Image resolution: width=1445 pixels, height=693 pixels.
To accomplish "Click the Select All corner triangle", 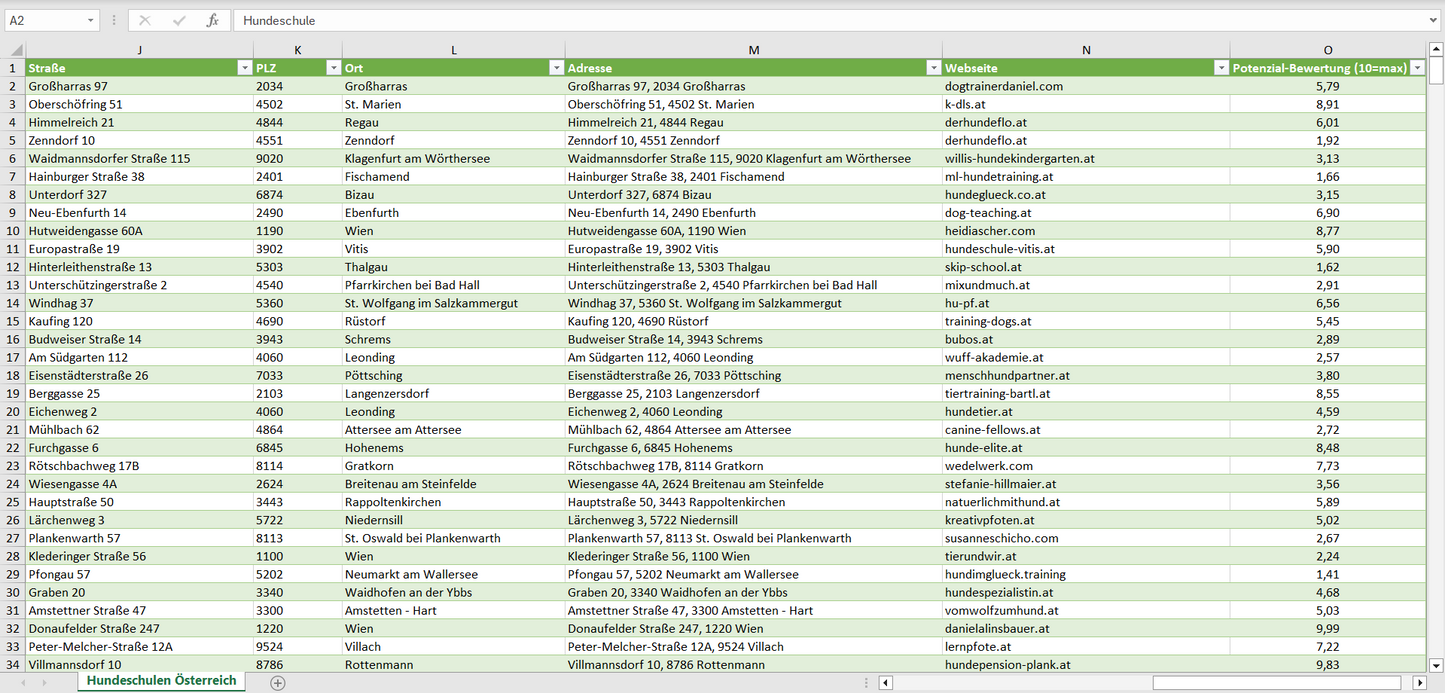I will (x=15, y=50).
